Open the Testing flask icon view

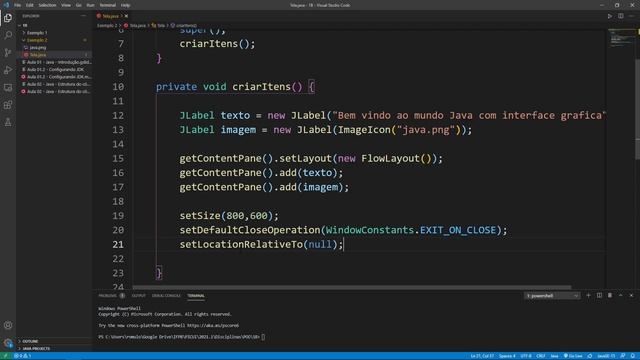pos(8,122)
